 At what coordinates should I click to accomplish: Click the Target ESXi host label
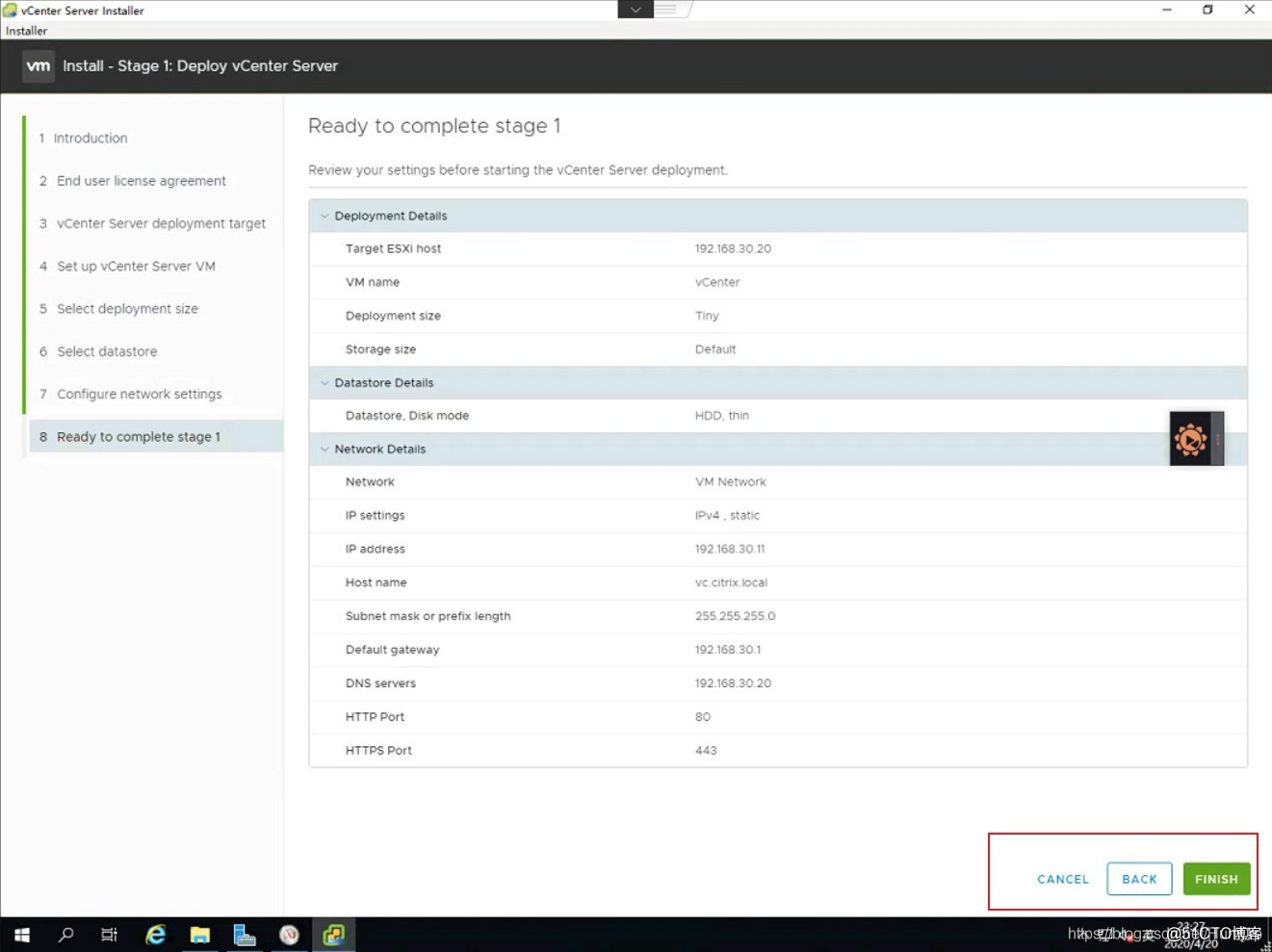pos(393,248)
